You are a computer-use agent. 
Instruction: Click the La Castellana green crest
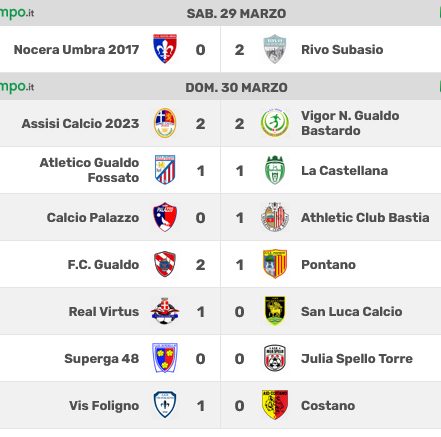pyautogui.click(x=275, y=170)
